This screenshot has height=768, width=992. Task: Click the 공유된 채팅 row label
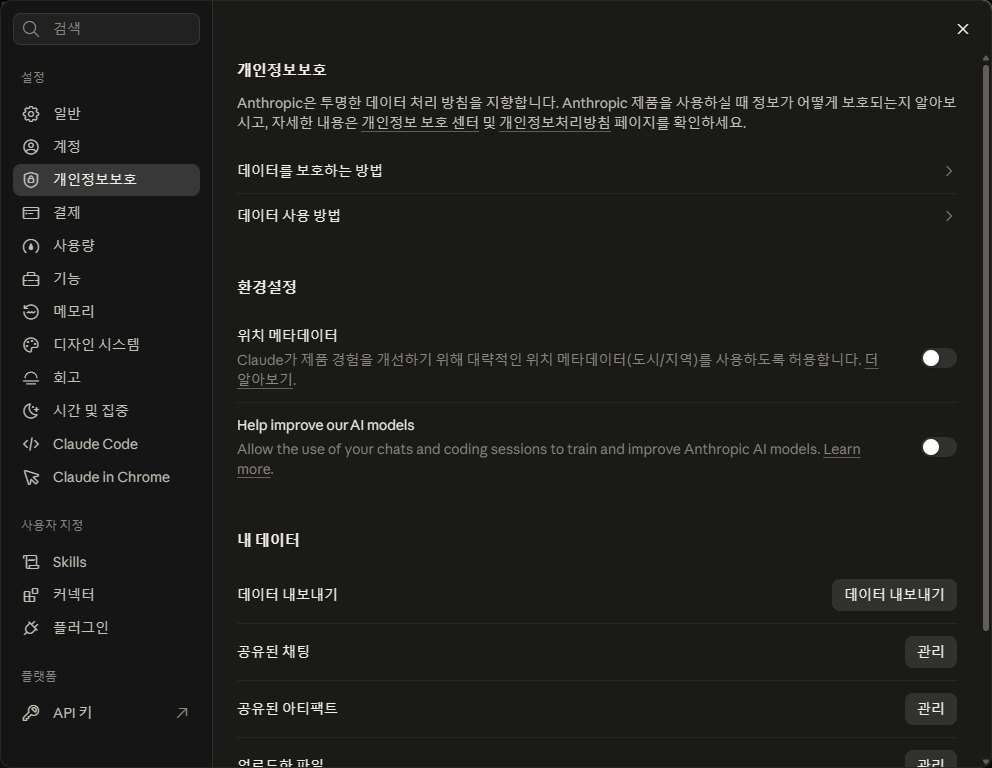click(x=273, y=652)
